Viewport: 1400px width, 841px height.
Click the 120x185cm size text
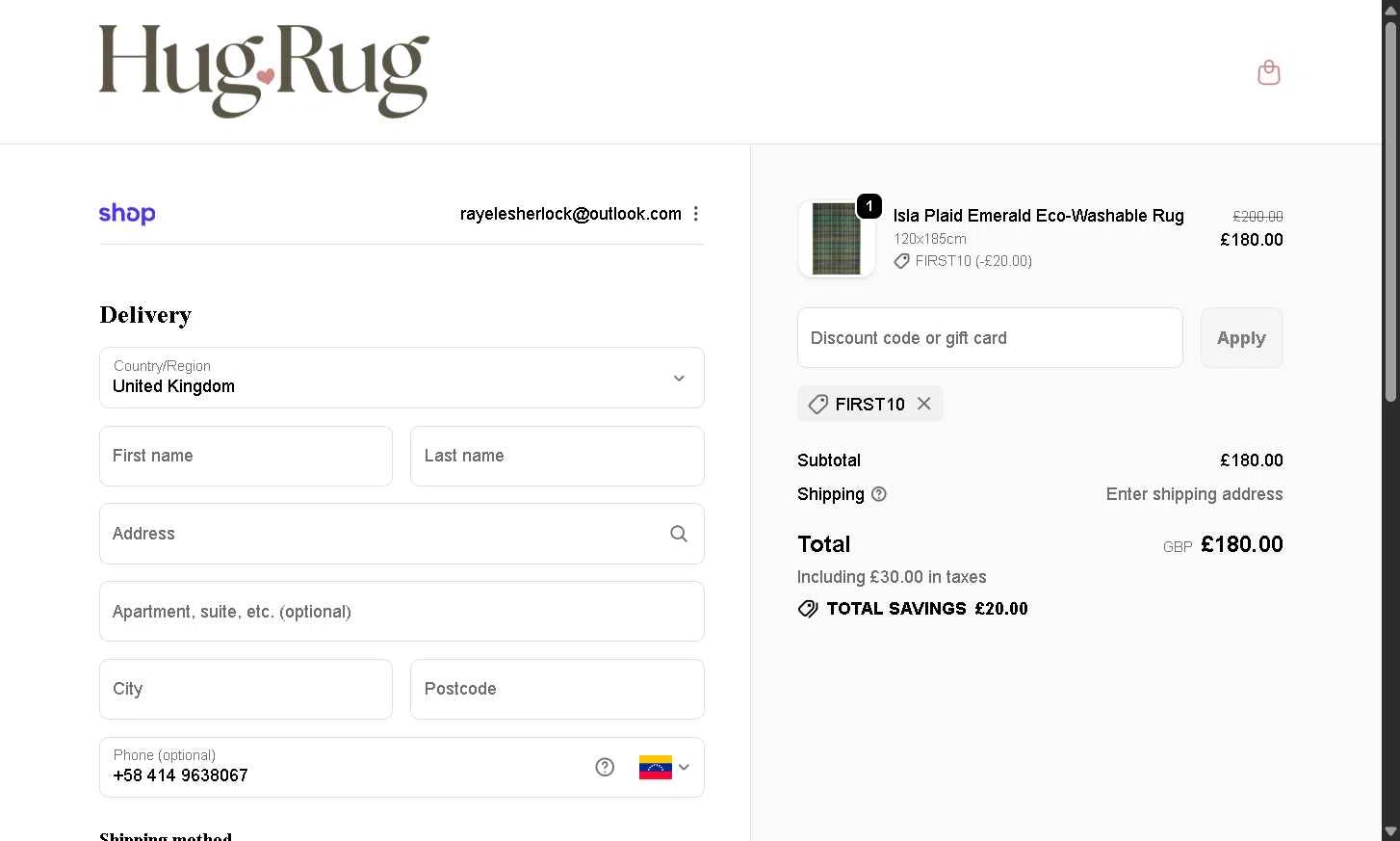pyautogui.click(x=929, y=238)
